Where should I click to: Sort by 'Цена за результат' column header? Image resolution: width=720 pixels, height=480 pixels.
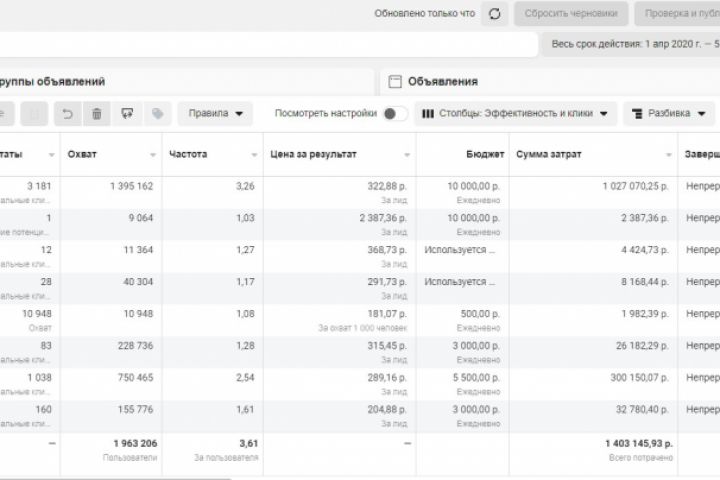pyautogui.click(x=313, y=155)
